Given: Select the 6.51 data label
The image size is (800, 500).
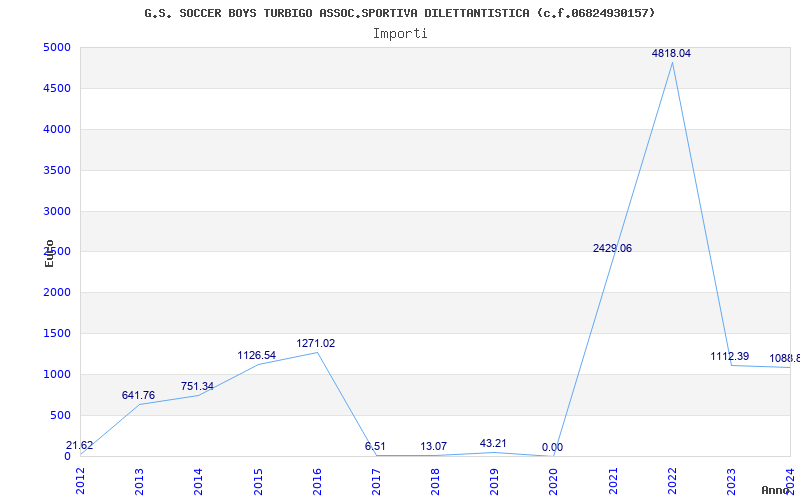Looking at the screenshot, I should (375, 446).
